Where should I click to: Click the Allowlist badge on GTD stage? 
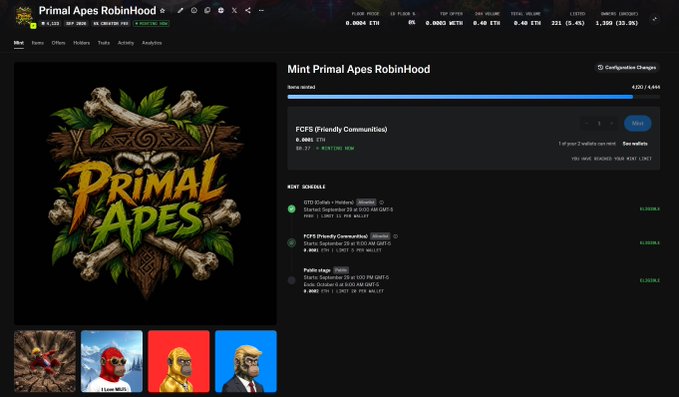tap(366, 202)
